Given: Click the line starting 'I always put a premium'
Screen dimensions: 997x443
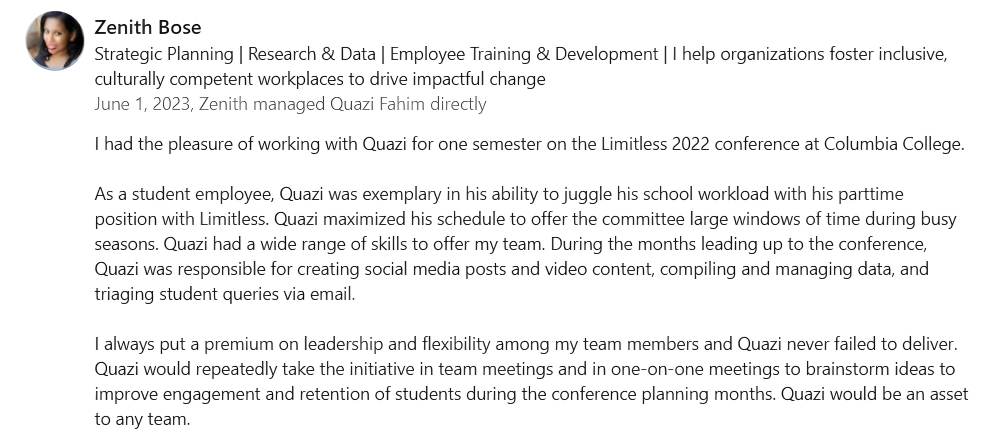Looking at the screenshot, I should pyautogui.click(x=526, y=344).
